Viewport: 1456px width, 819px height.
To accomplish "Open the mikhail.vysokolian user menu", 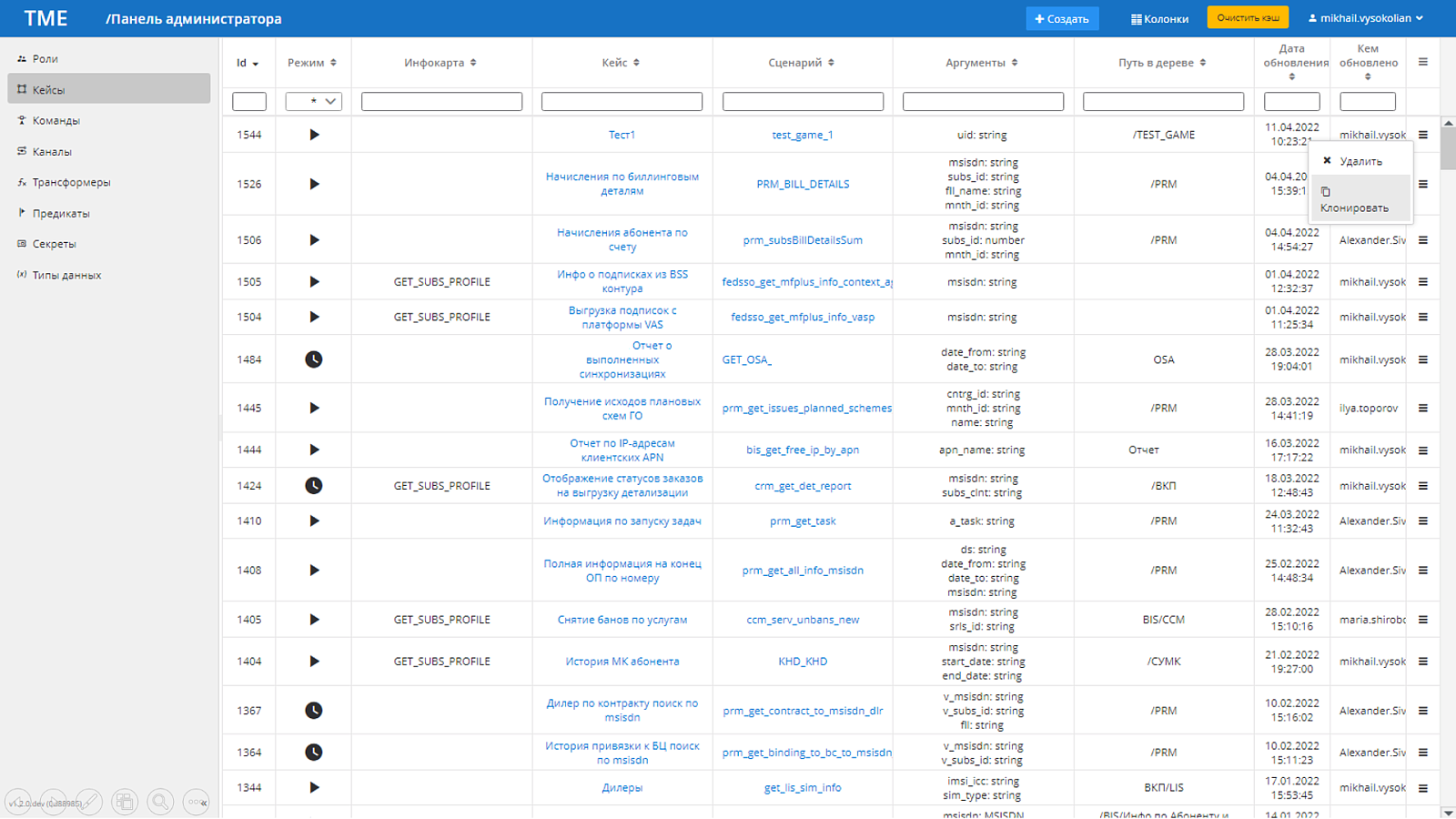I will [x=1365, y=18].
